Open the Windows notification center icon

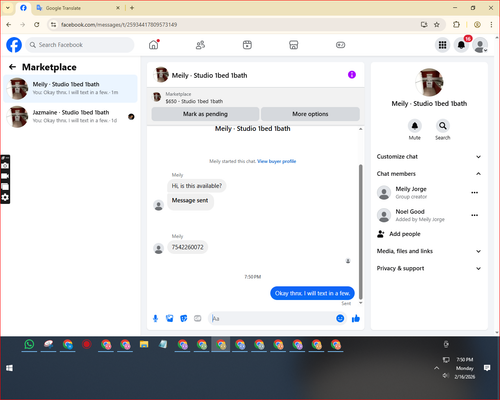pos(487,368)
